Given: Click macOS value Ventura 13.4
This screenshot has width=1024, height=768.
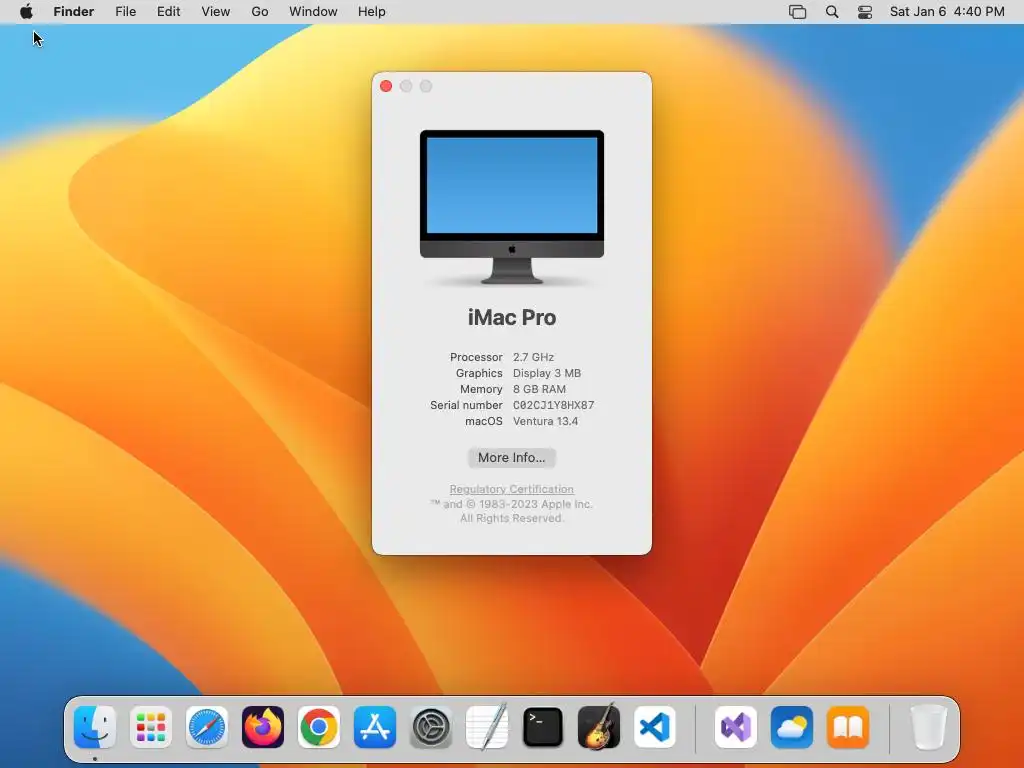Looking at the screenshot, I should [545, 421].
